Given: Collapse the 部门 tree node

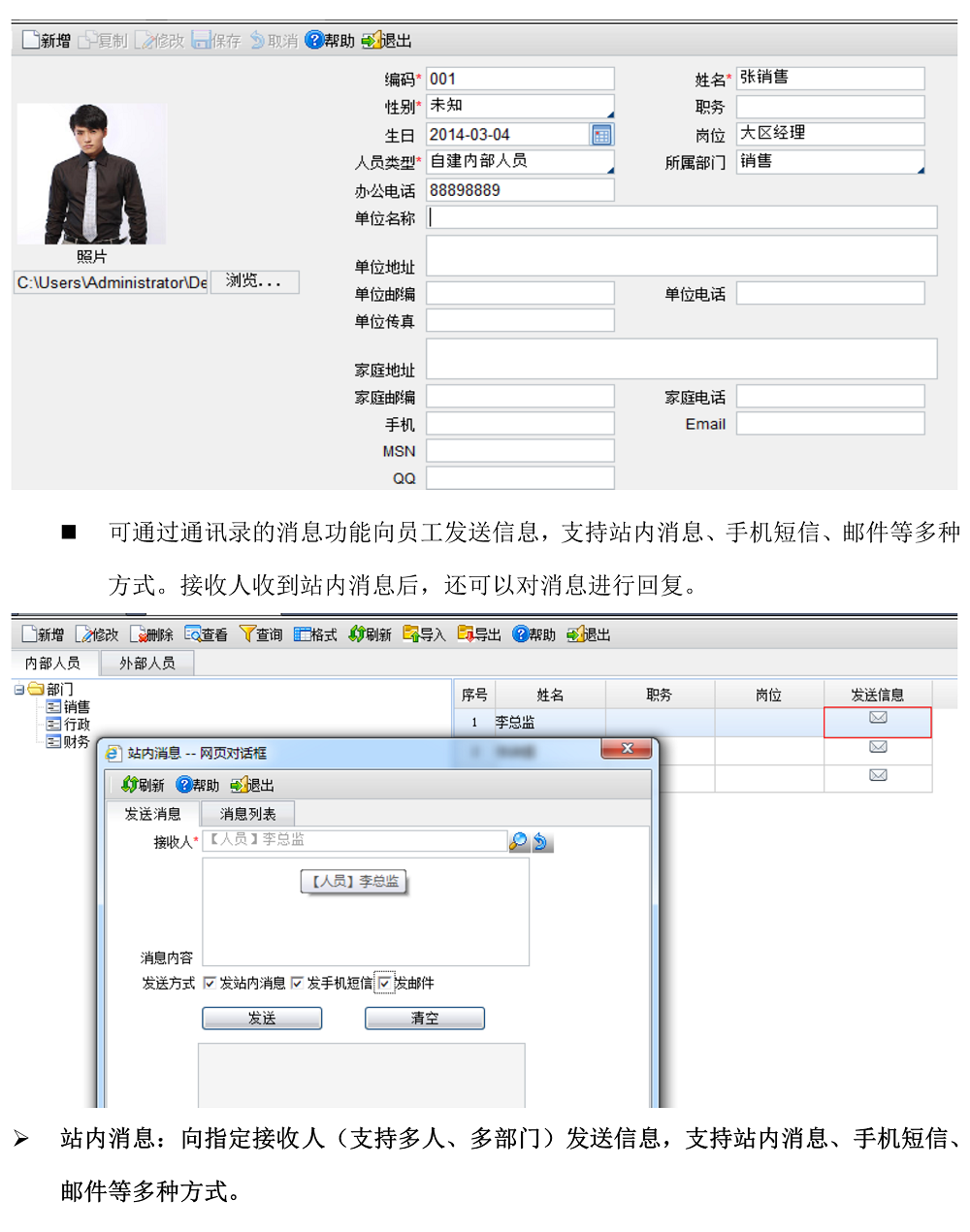Looking at the screenshot, I should (x=19, y=690).
